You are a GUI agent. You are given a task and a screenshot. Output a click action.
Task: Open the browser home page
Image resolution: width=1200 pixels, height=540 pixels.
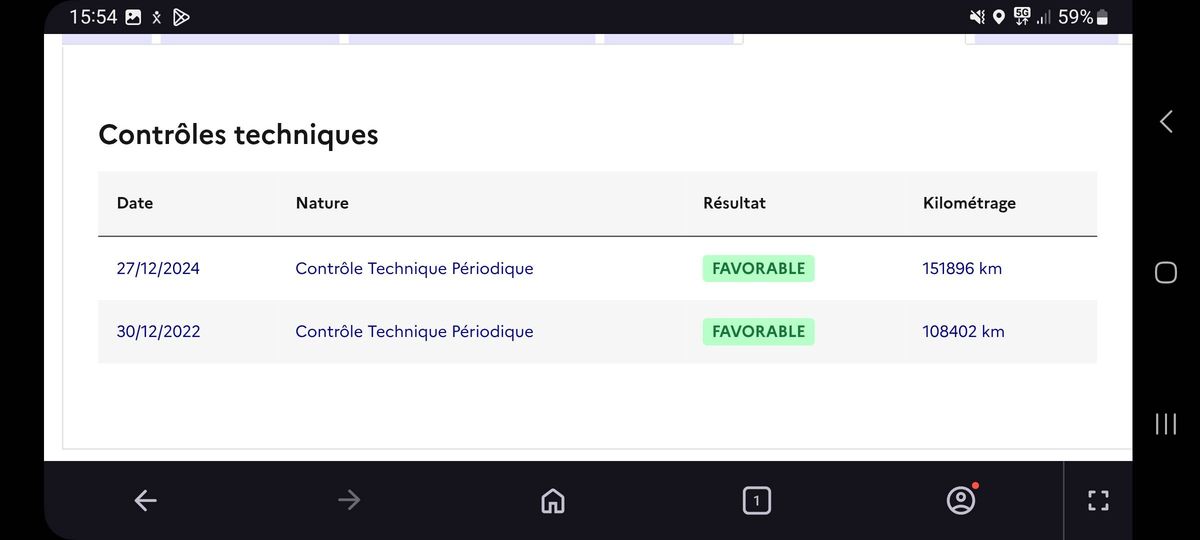click(552, 500)
